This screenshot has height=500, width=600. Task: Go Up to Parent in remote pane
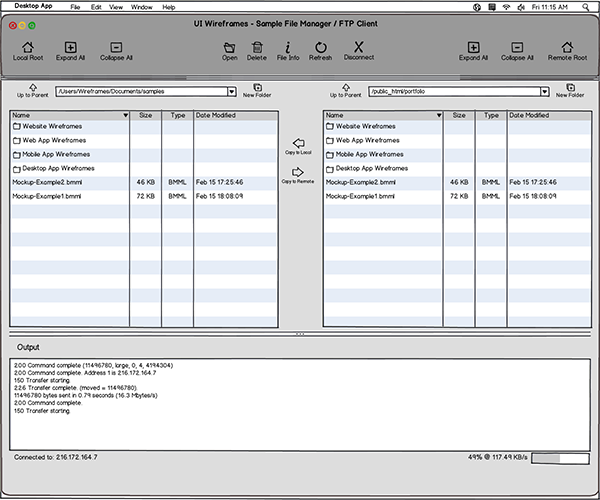coord(346,88)
